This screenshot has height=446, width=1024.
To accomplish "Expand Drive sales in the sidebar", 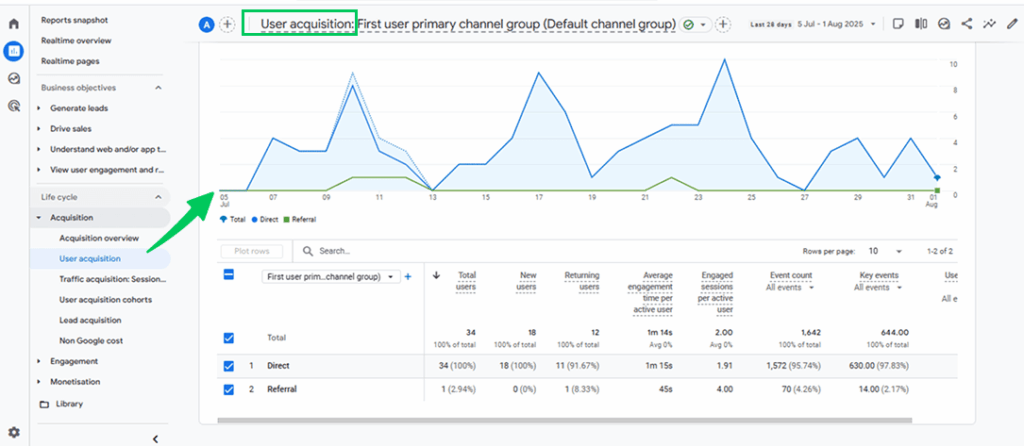I will coord(39,129).
